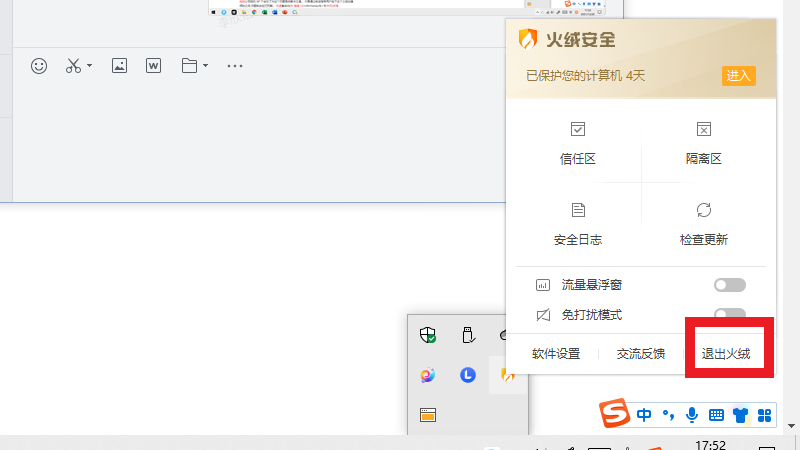Open the 隔离区 quarantine zone
Viewport: 800px width, 450px height.
[703, 143]
